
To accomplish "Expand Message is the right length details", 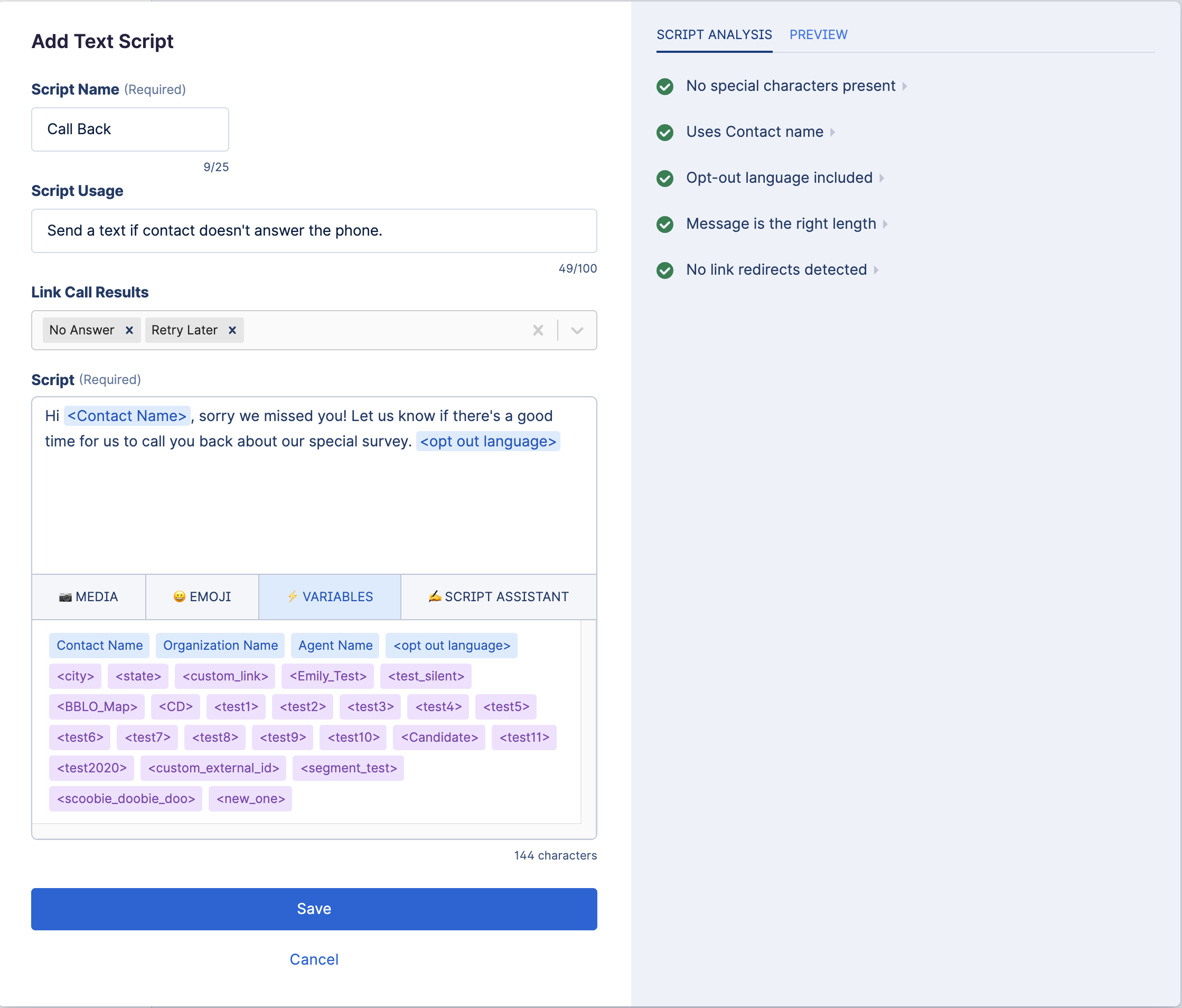I will pyautogui.click(x=885, y=225).
